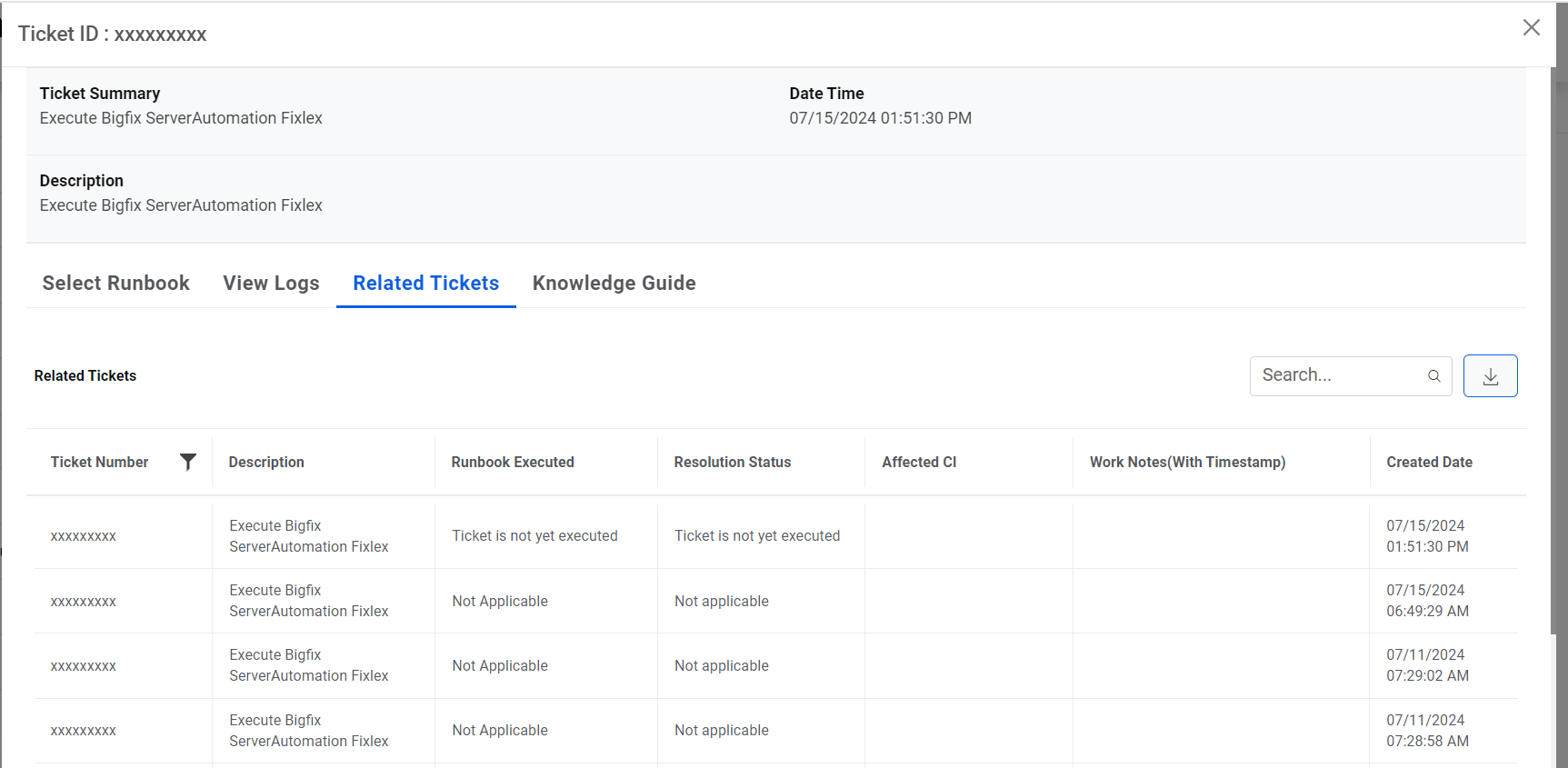1568x768 pixels.
Task: Click the search magnifier icon
Action: [x=1433, y=376]
